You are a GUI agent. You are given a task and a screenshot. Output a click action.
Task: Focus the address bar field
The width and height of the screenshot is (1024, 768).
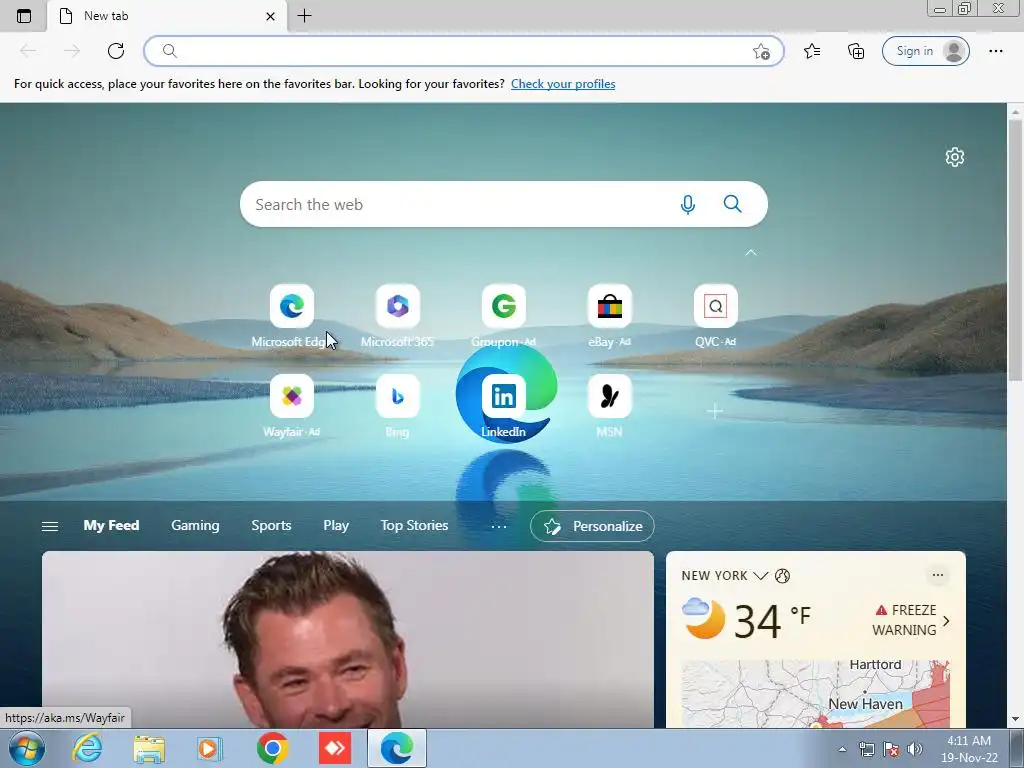[464, 51]
